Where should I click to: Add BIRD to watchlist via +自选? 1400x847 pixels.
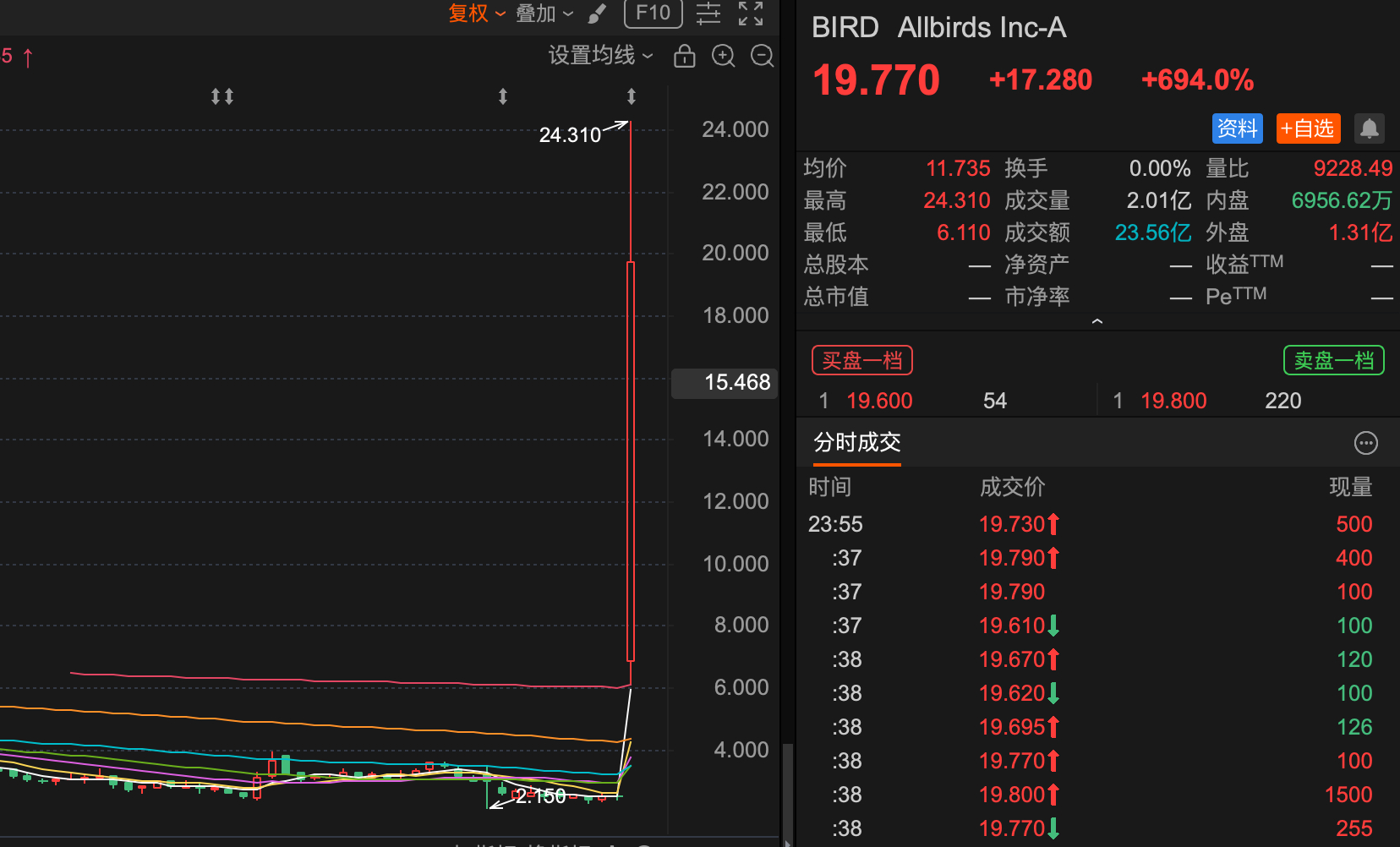(1308, 128)
